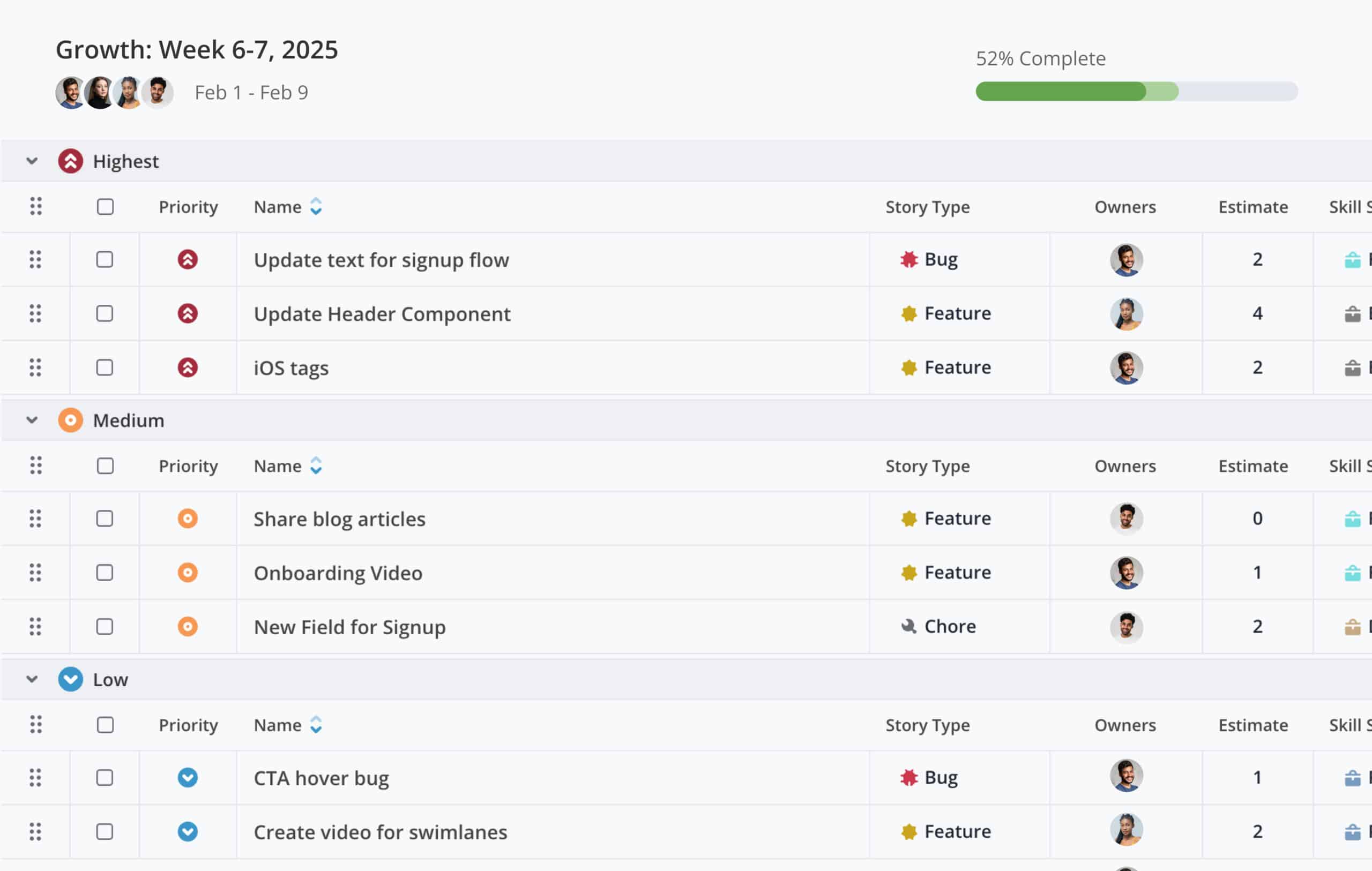Click owner avatar on Update Header Component
Screen dimensions: 1372x871
coord(1126,313)
